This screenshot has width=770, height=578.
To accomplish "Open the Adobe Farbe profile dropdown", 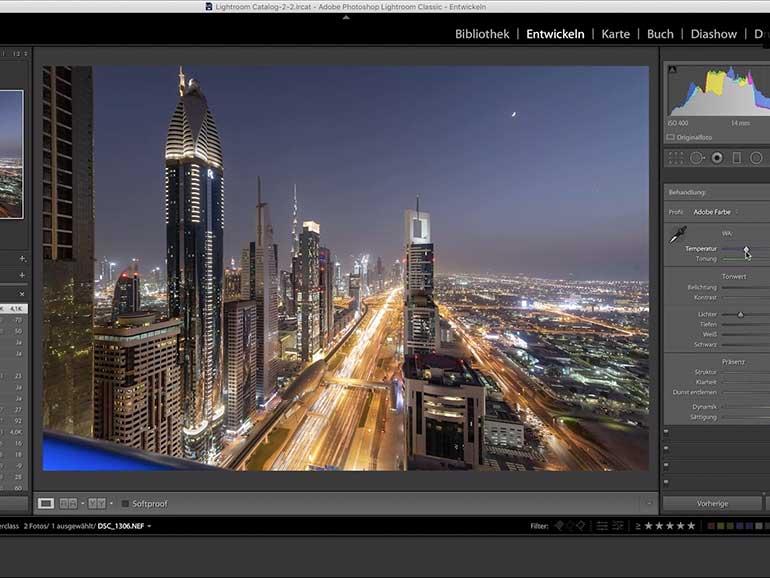I will click(x=715, y=212).
